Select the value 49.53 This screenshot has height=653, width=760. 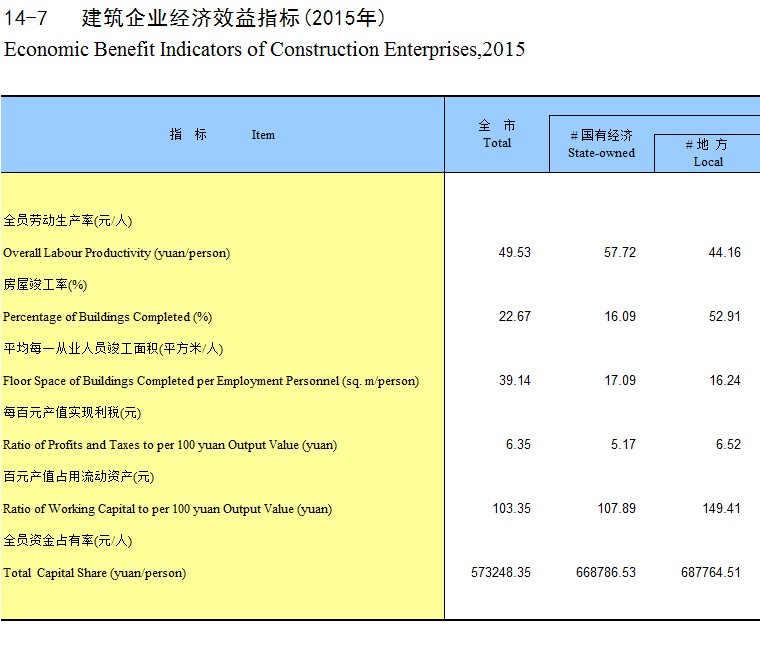[x=515, y=253]
